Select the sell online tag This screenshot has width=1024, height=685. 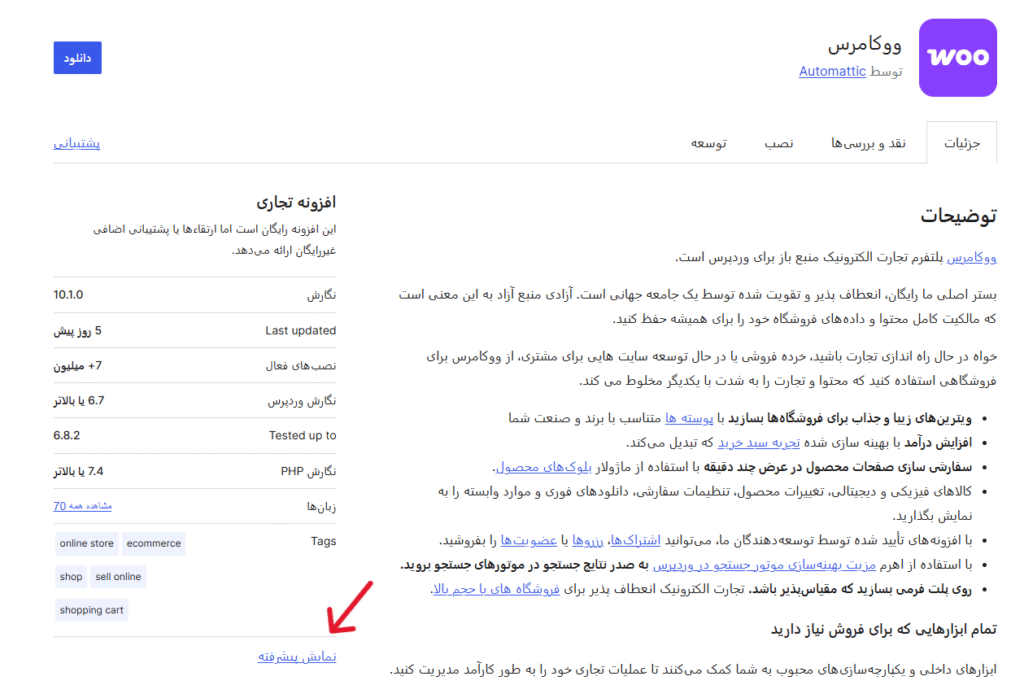[118, 577]
